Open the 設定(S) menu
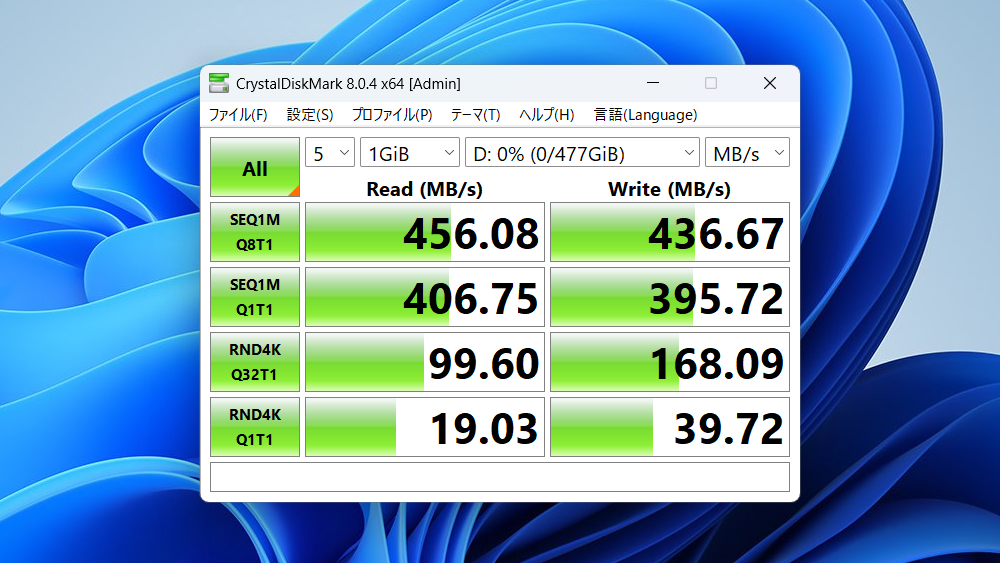1000x563 pixels. (310, 115)
